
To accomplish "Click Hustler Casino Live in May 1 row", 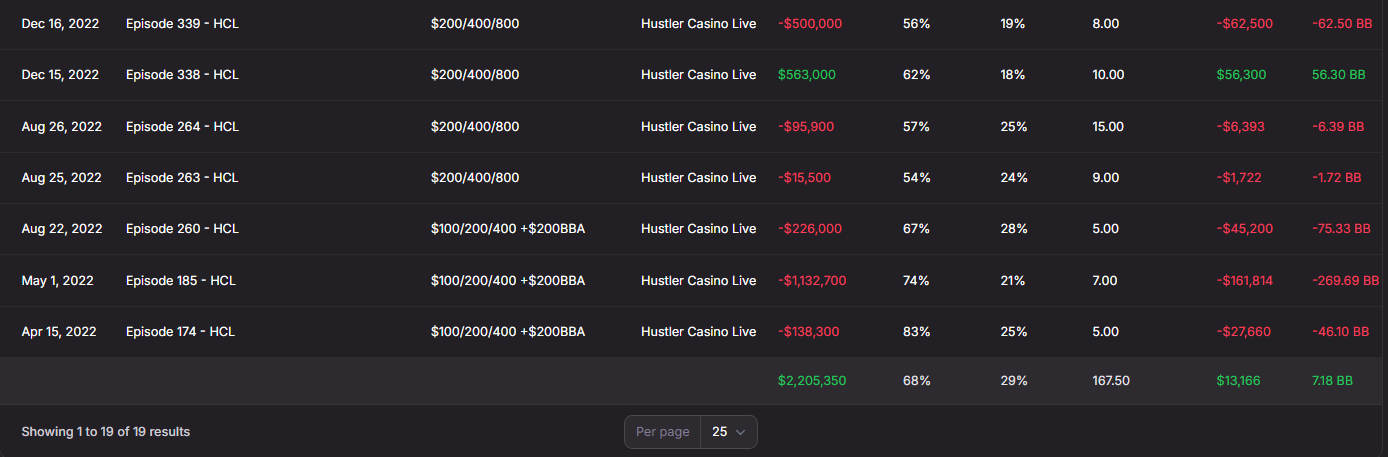I will coord(698,281).
